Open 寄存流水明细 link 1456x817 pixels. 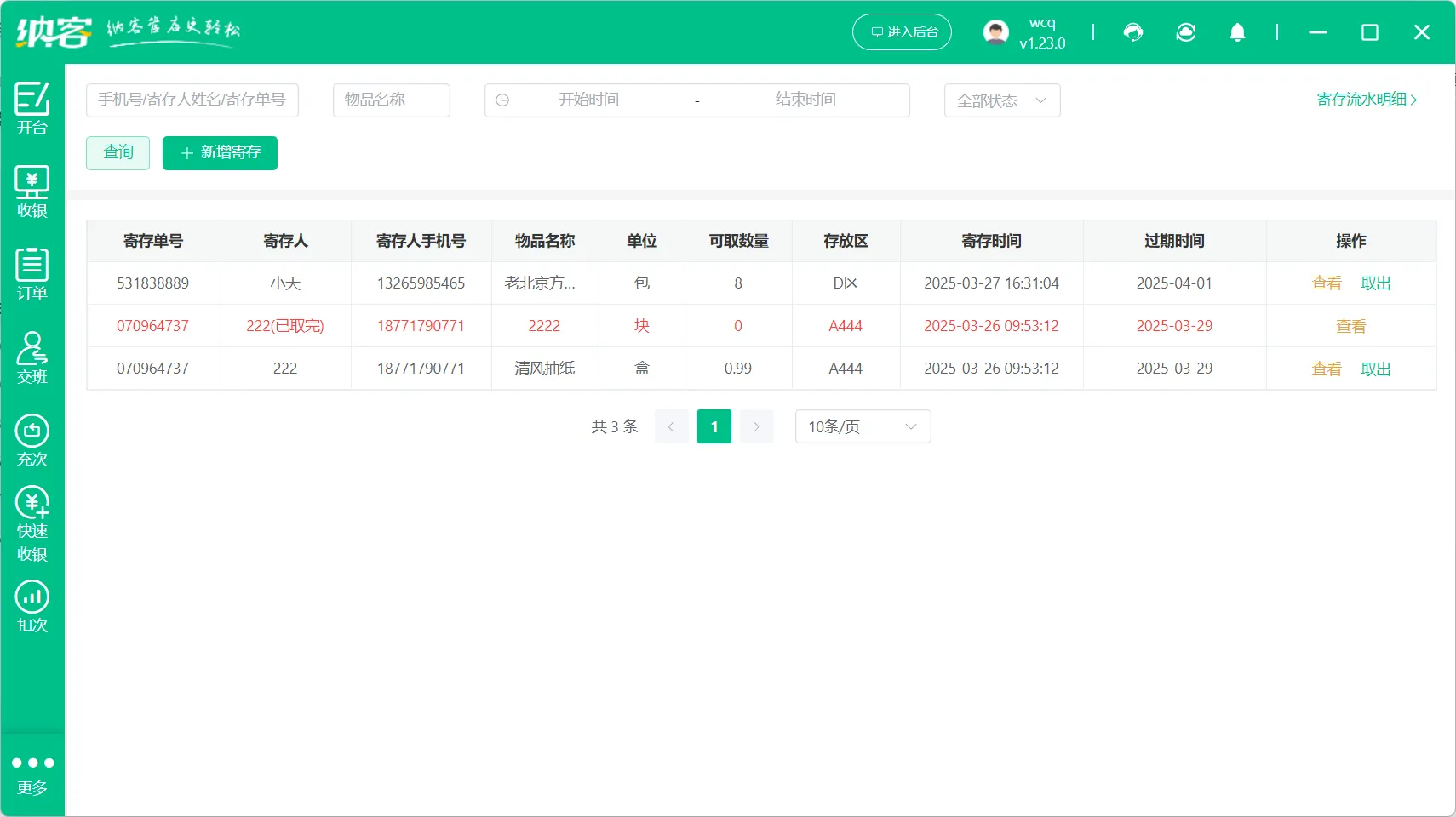click(x=1367, y=100)
